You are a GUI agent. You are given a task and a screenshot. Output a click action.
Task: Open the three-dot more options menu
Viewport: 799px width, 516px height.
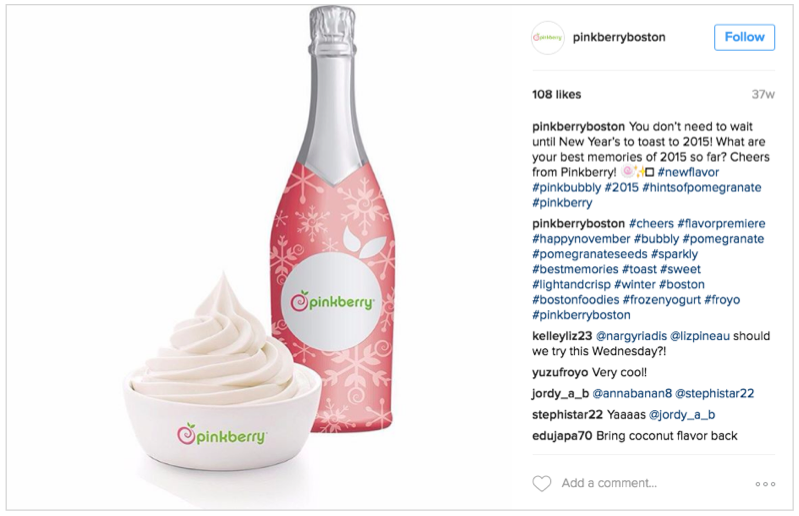(765, 484)
